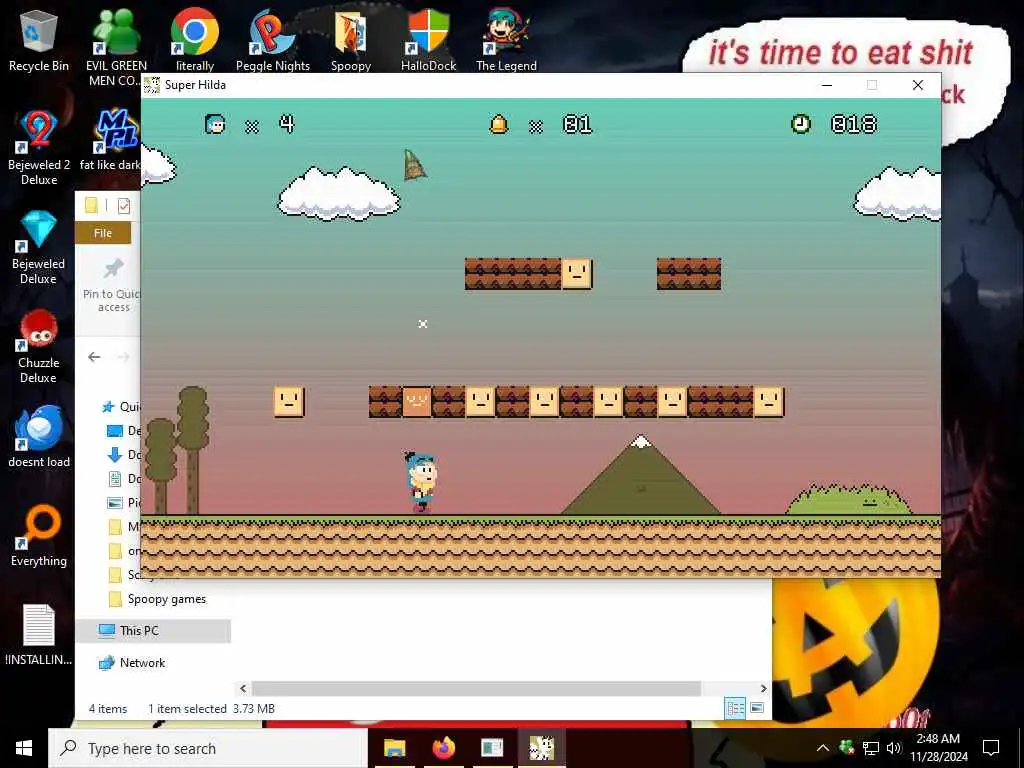
Task: Switch to the Super Hilda taskbar button
Action: [x=541, y=748]
